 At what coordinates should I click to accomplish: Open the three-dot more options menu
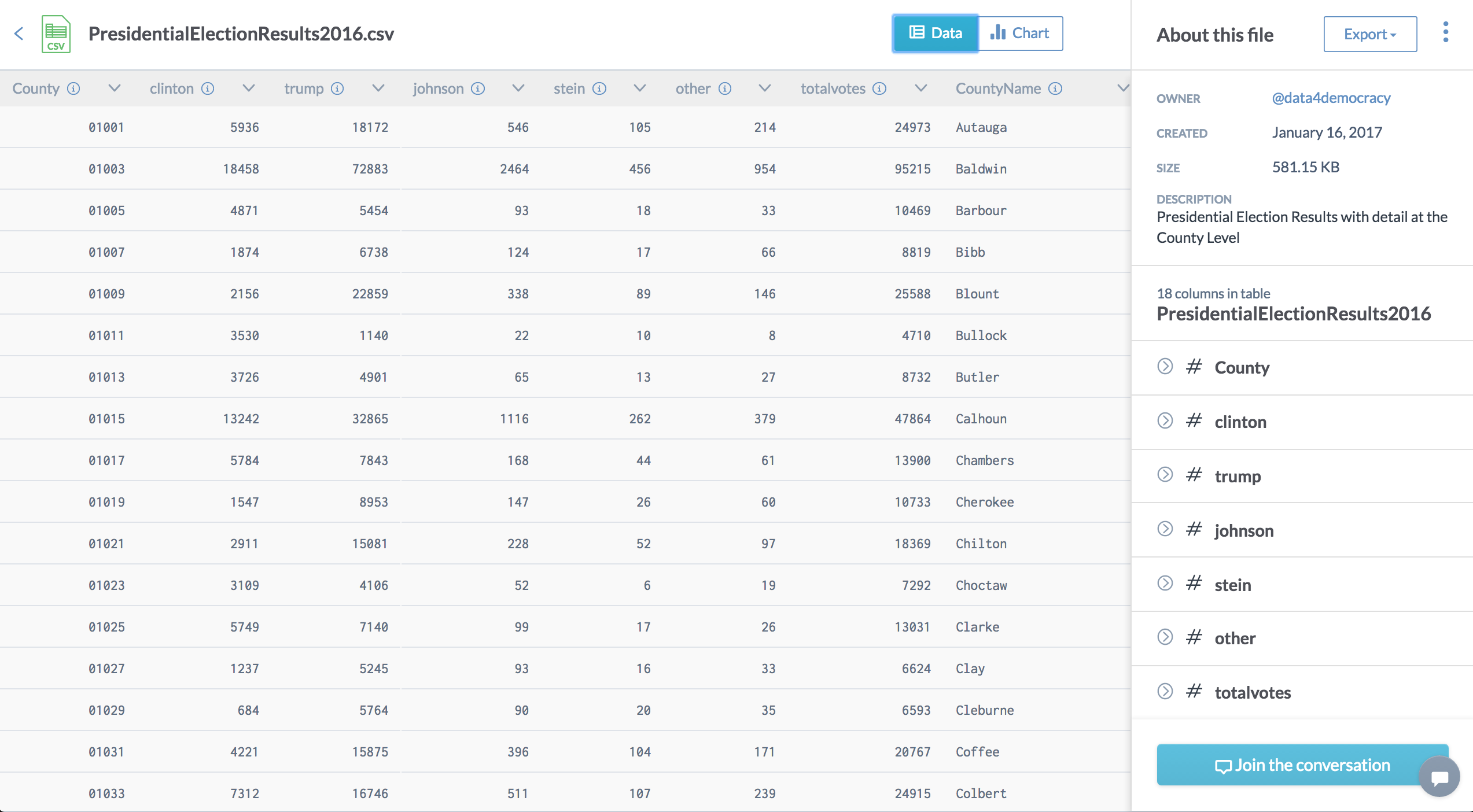1445,32
